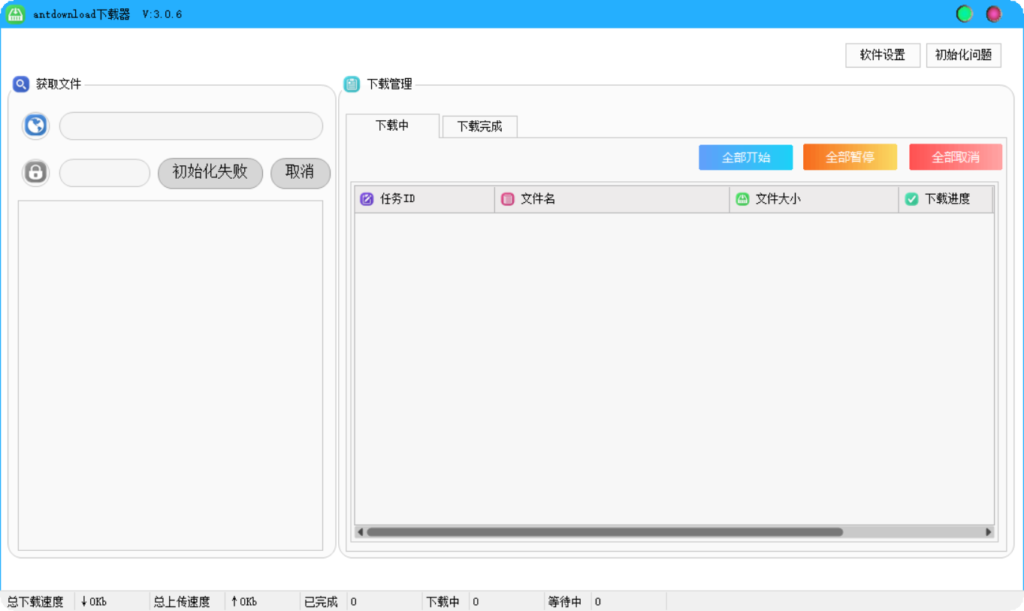Click the 初始化问题 button
The width and height of the screenshot is (1024, 611).
963,55
